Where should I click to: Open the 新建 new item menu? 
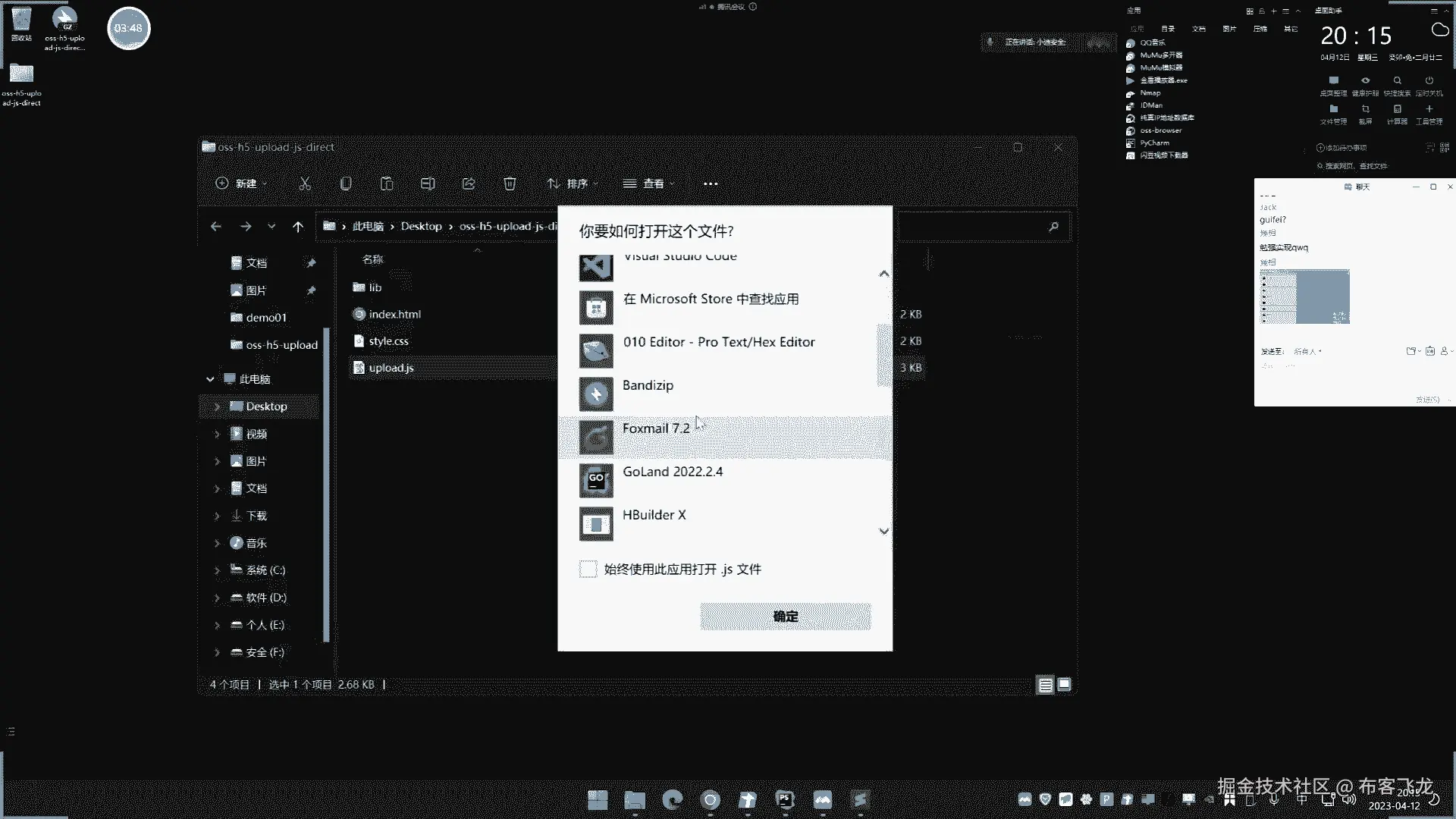(241, 184)
